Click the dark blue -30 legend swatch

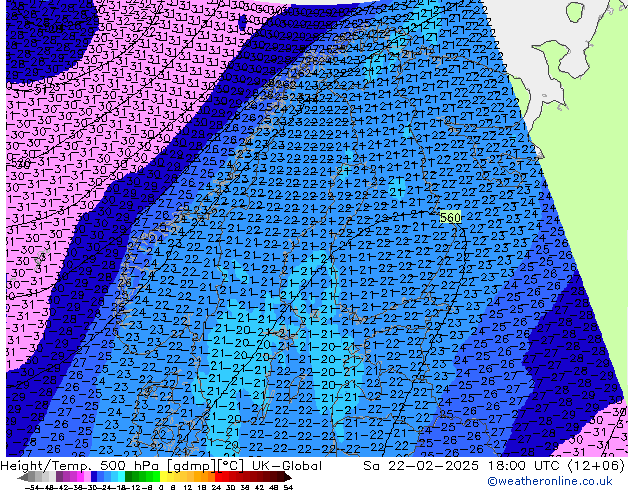[94, 478]
